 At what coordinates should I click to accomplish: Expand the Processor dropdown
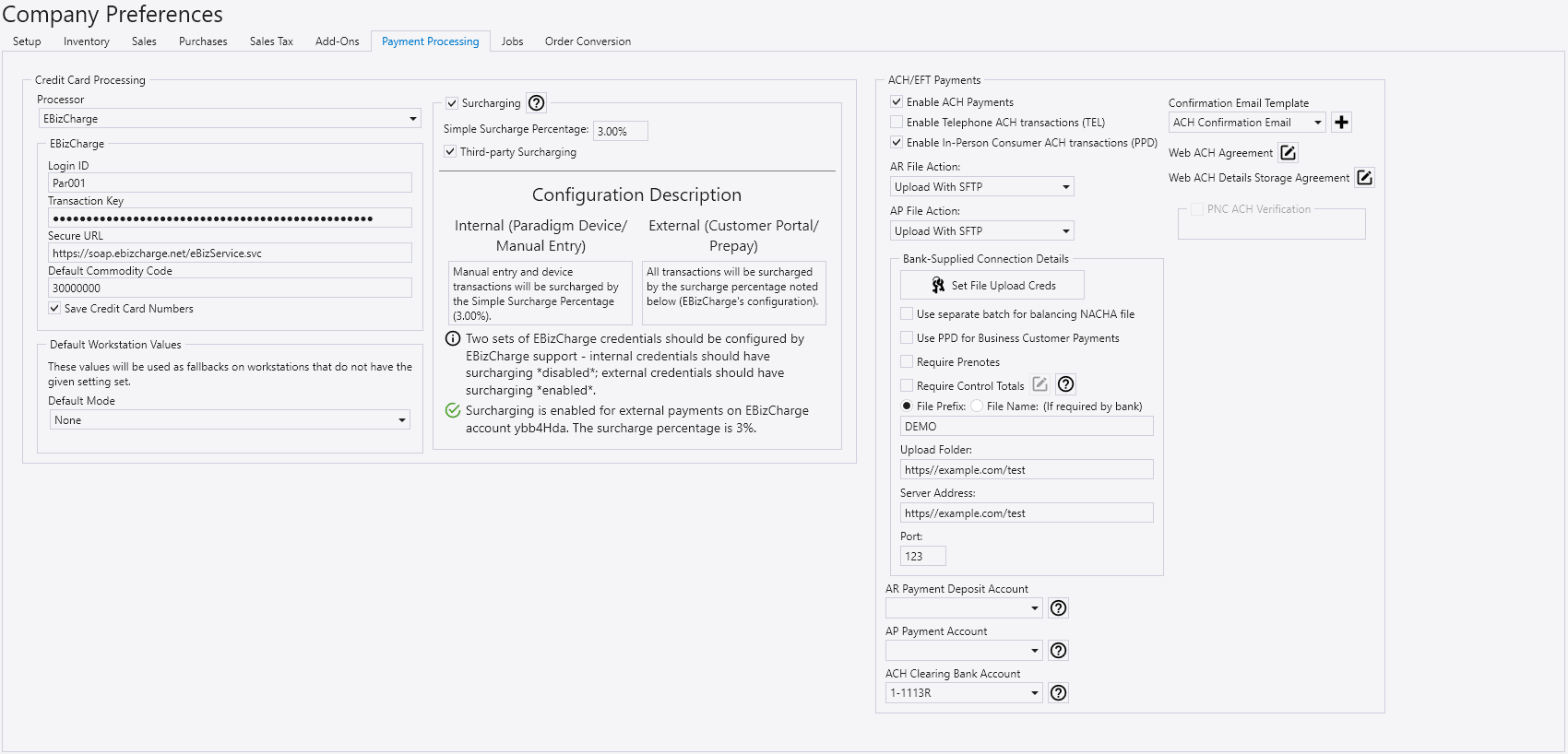(412, 119)
